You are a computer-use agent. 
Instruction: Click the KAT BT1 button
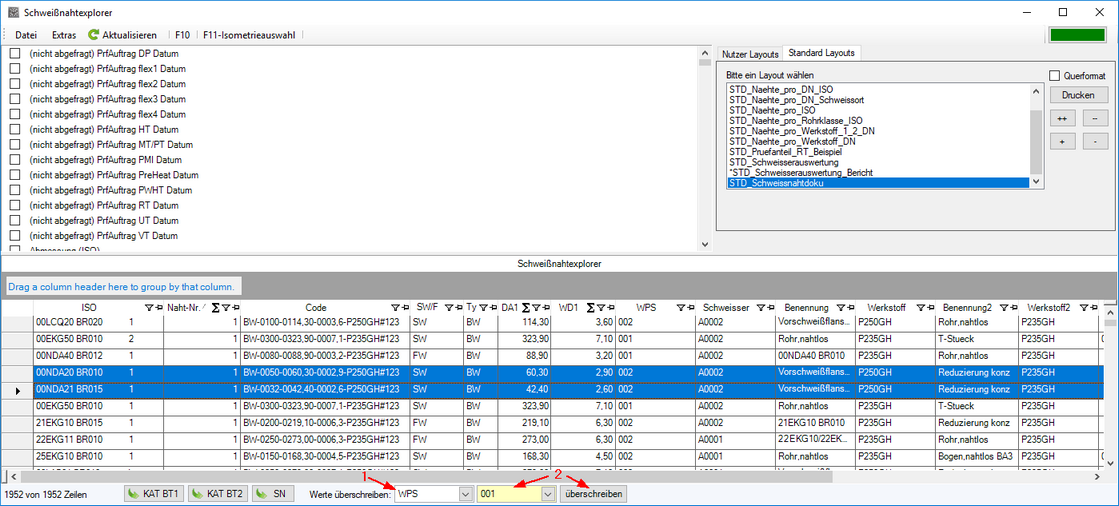click(153, 494)
